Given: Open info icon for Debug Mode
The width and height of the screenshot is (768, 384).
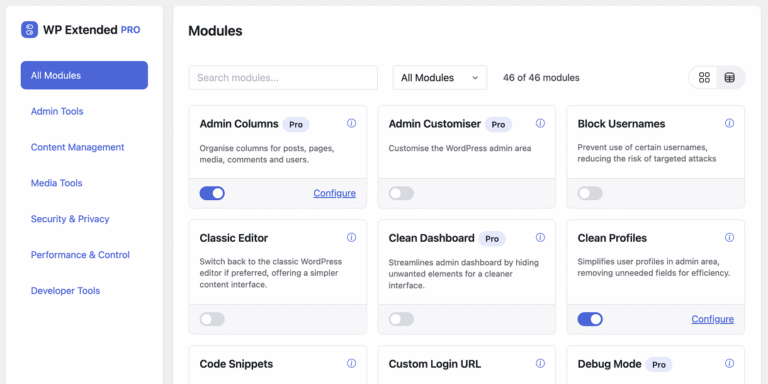Looking at the screenshot, I should [x=729, y=363].
